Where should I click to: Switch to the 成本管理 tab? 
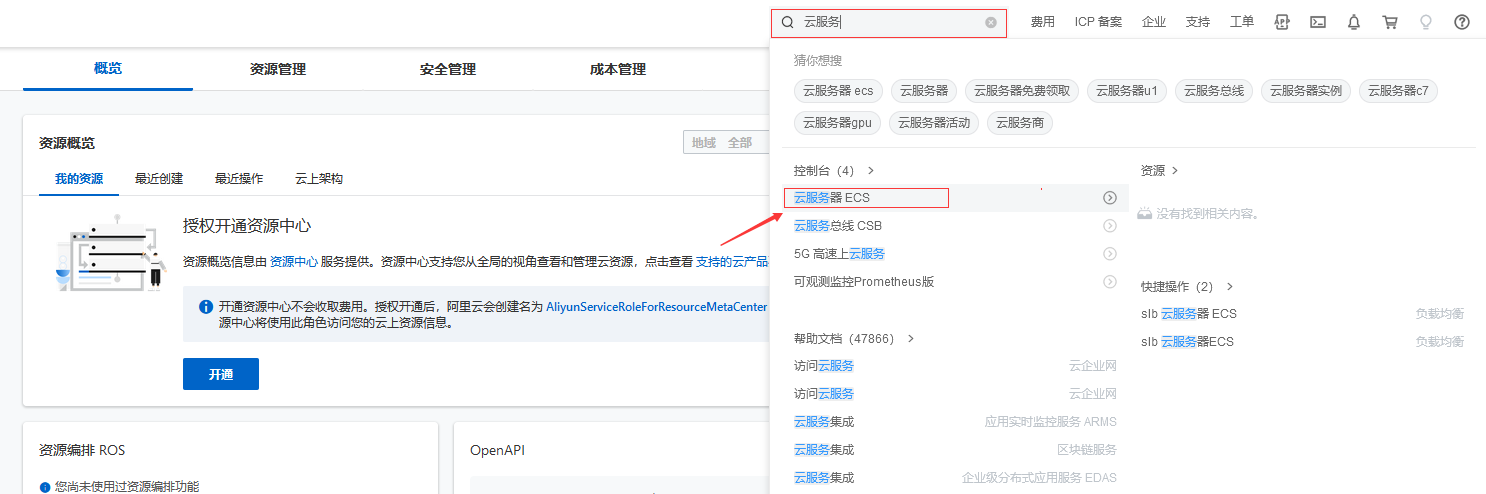tap(618, 69)
